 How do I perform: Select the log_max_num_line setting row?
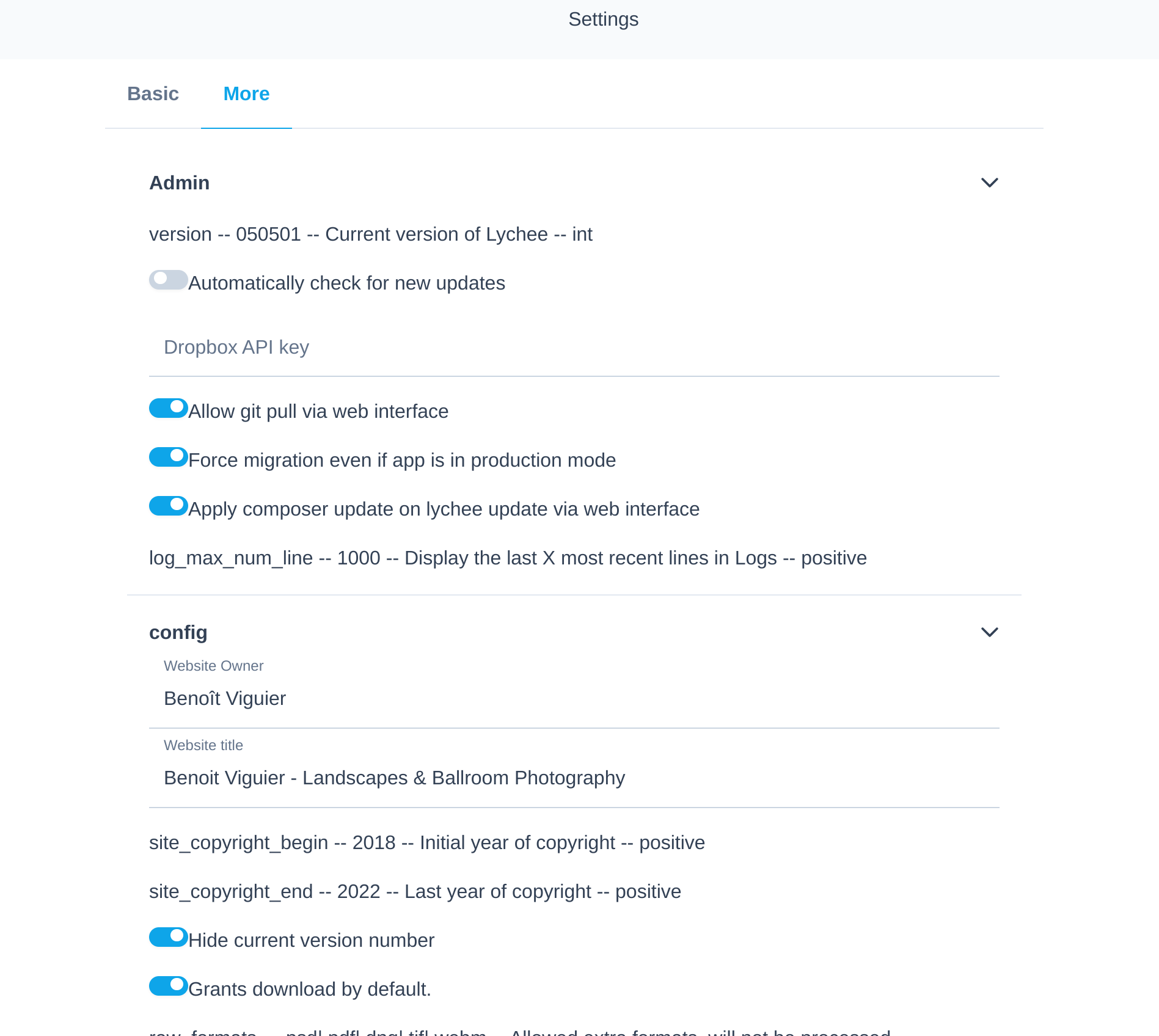click(x=508, y=558)
